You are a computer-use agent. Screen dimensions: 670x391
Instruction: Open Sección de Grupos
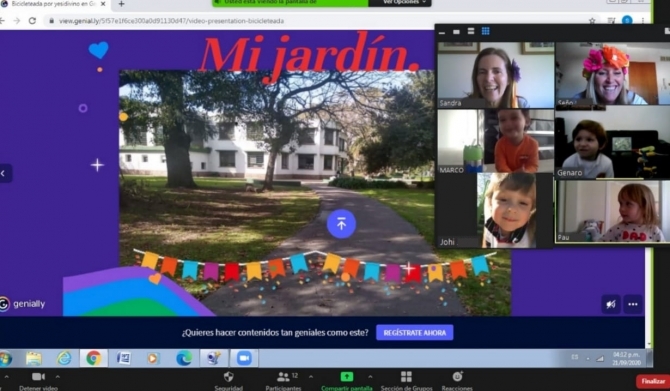tap(406, 380)
